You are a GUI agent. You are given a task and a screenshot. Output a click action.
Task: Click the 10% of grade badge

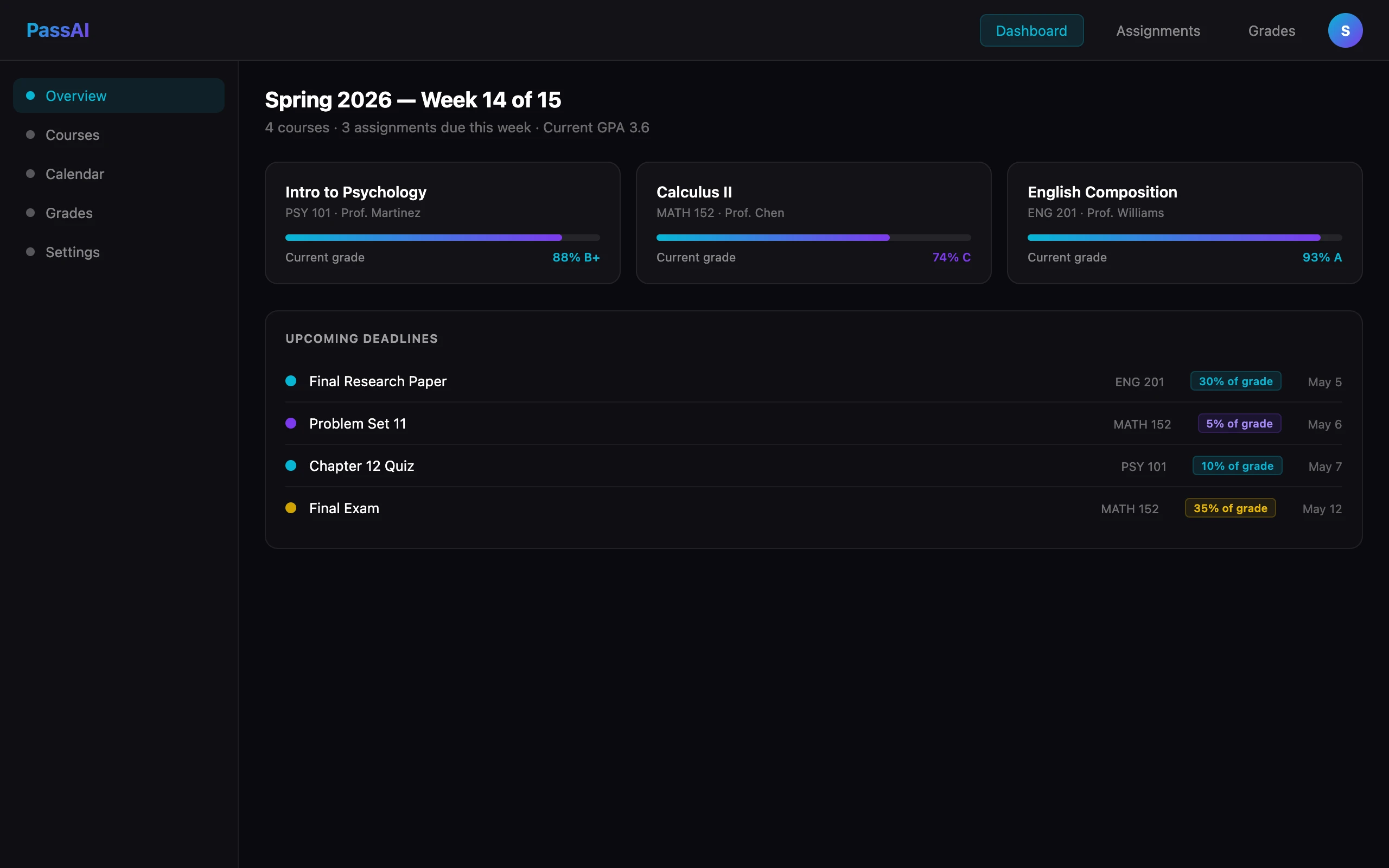tap(1237, 466)
